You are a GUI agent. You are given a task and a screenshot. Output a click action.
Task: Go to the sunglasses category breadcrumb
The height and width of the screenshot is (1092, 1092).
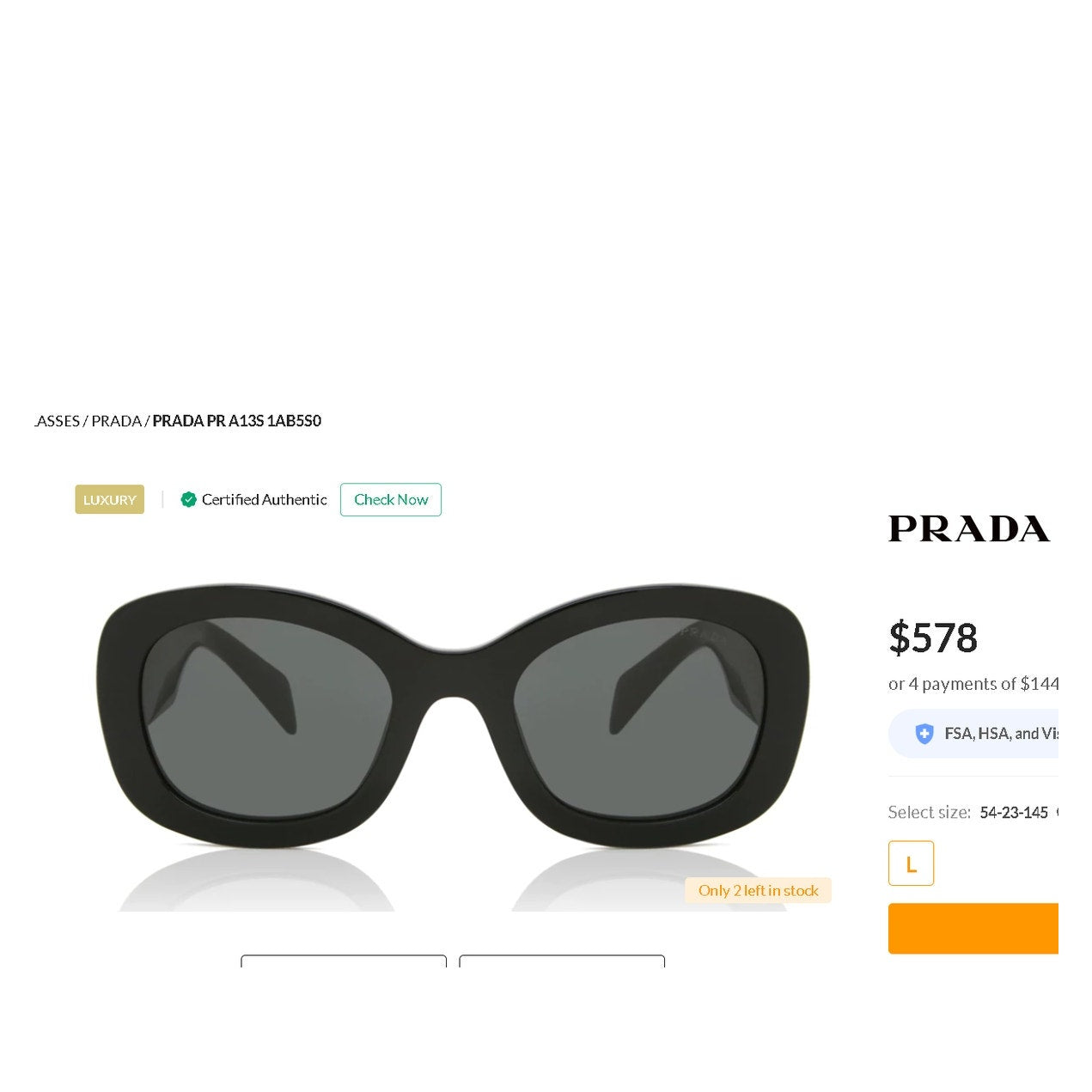pos(57,421)
